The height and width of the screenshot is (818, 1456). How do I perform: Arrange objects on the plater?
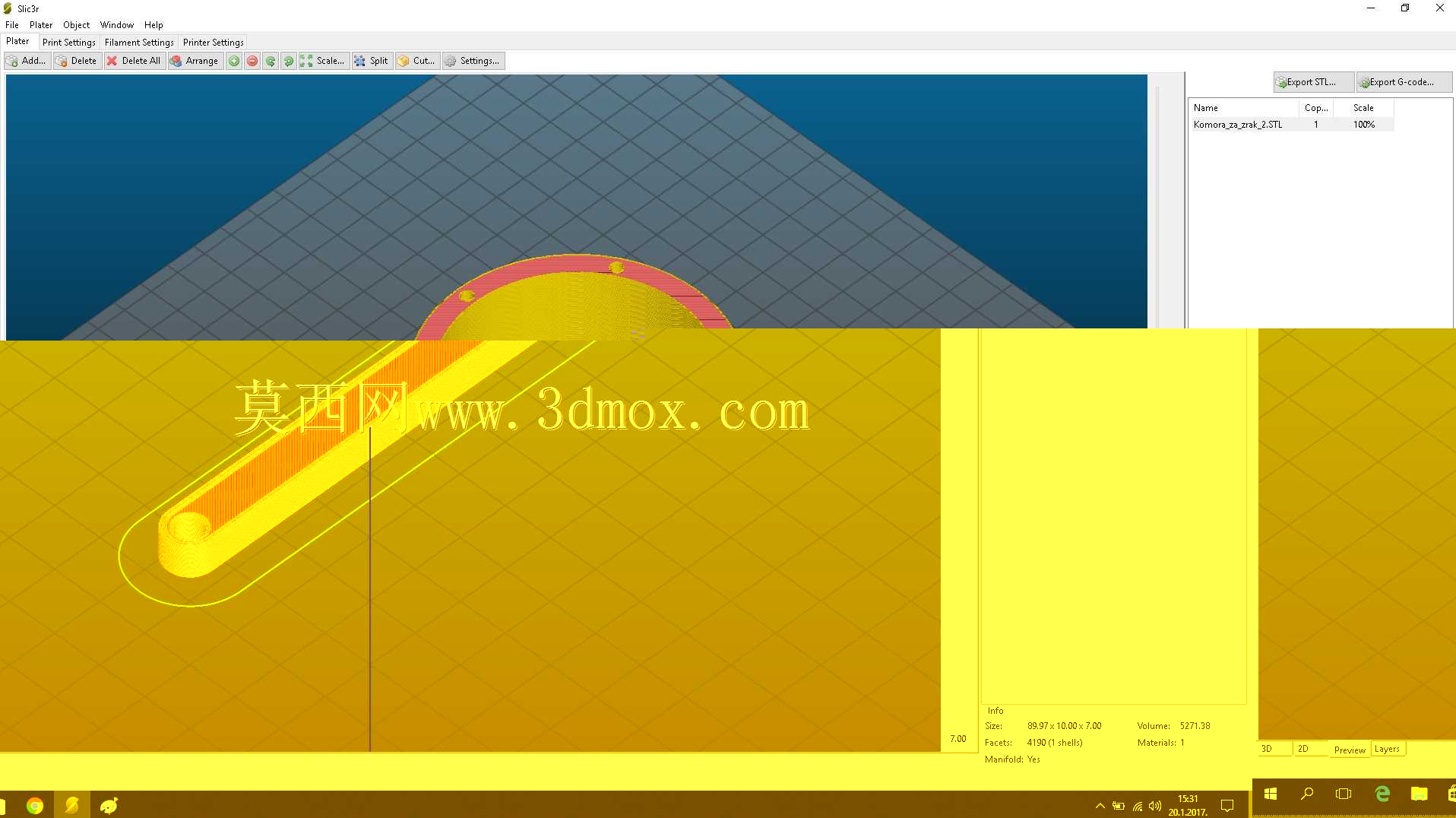tap(195, 61)
